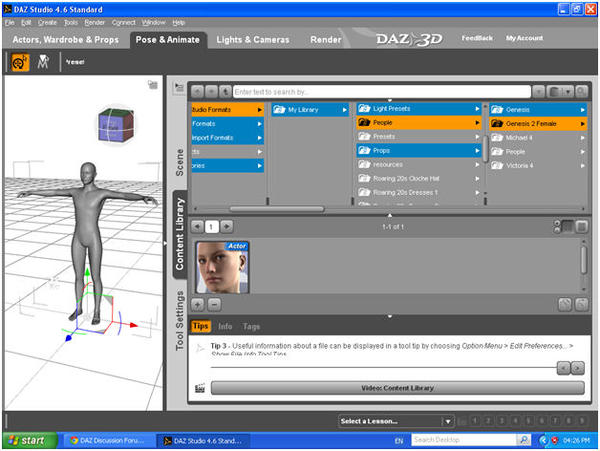Open the Scene side tab
This screenshot has width=600, height=451.
tap(179, 163)
